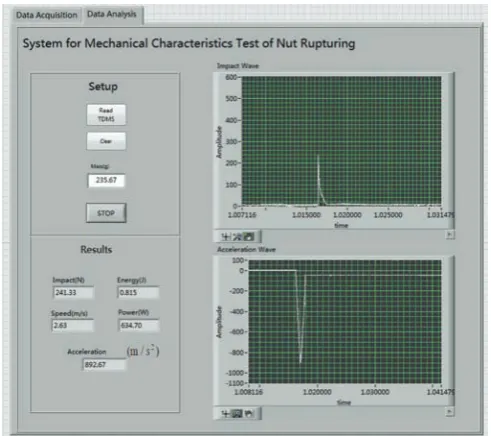Click the system title about Nut Rupturing
Image resolution: width=491 pixels, height=436 pixels.
pos(189,44)
